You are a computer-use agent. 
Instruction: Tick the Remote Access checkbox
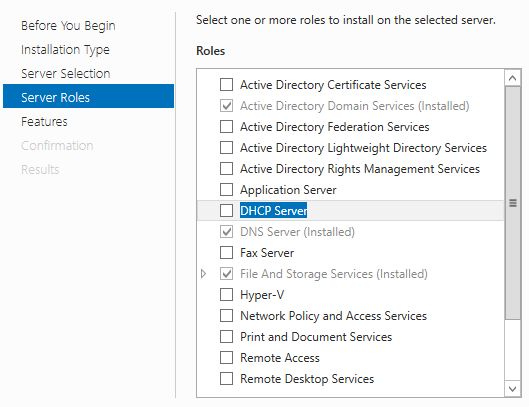pos(226,358)
